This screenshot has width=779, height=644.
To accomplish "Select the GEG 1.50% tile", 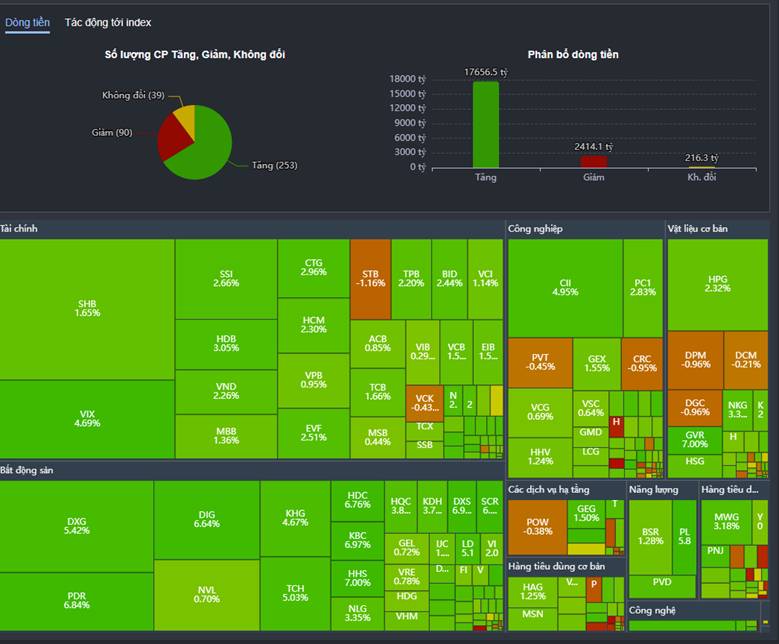I will [x=586, y=514].
